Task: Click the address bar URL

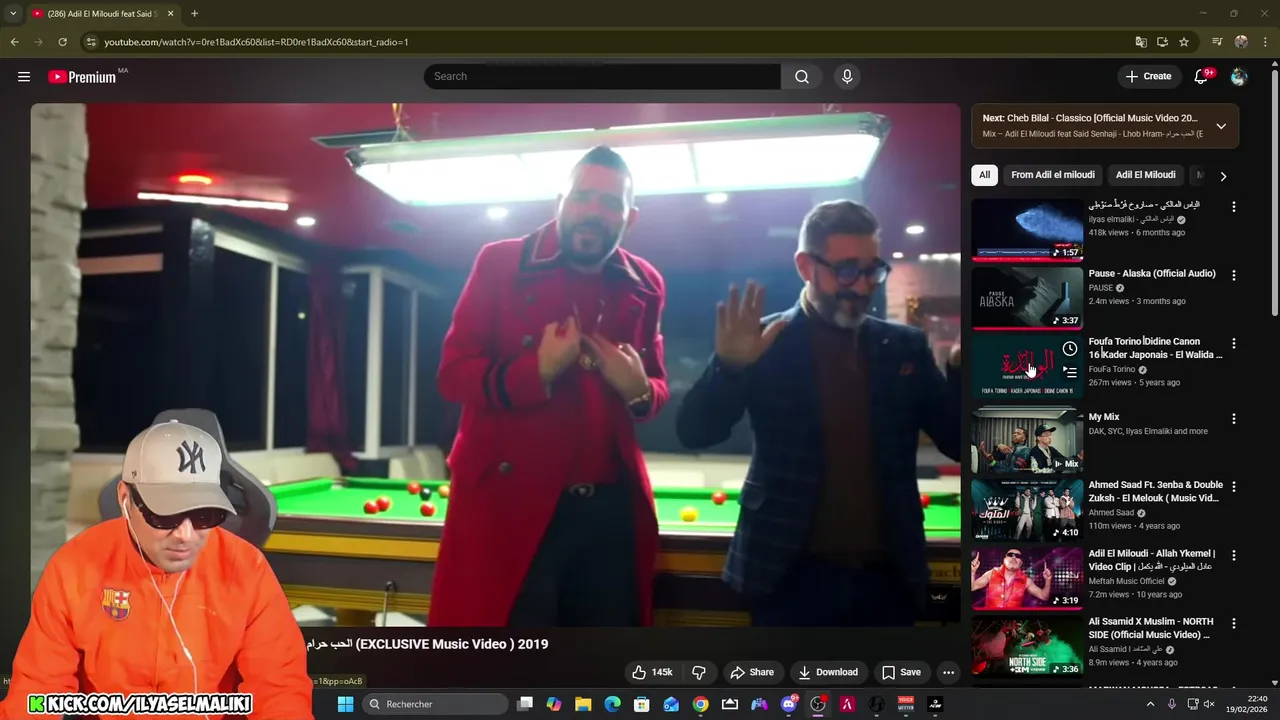Action: 256,42
